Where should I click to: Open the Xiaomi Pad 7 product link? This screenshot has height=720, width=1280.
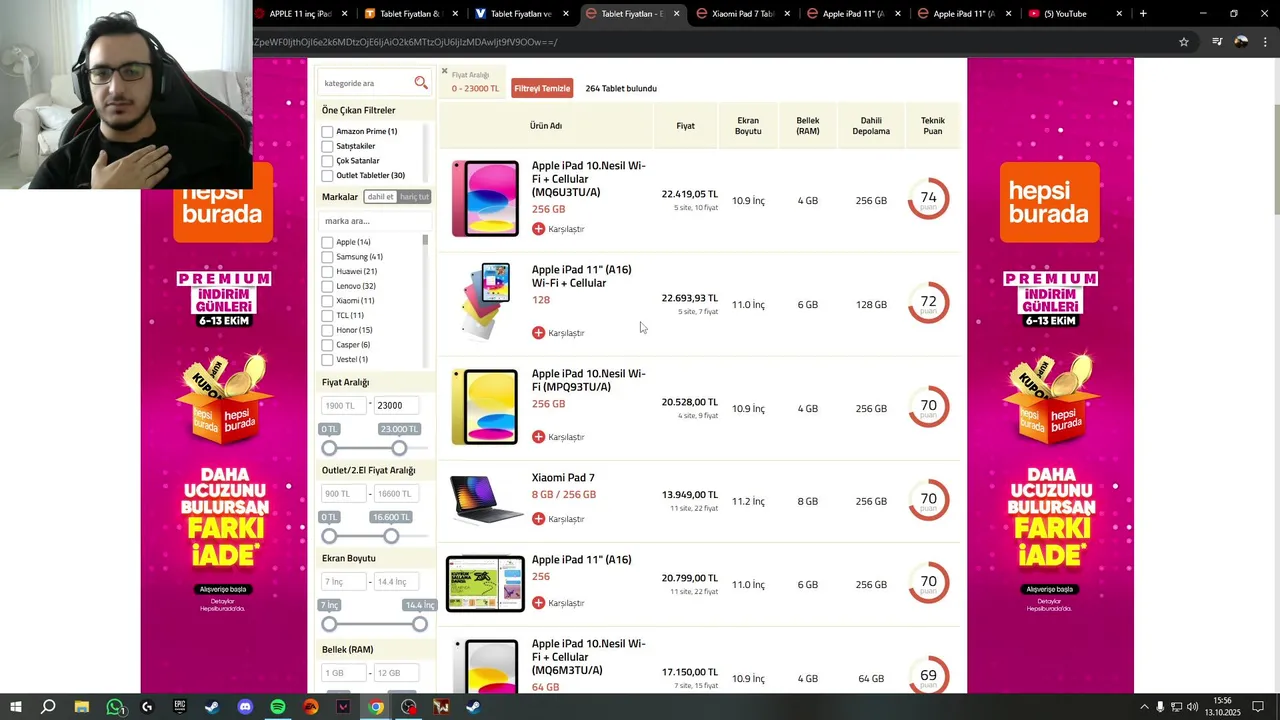pos(563,478)
